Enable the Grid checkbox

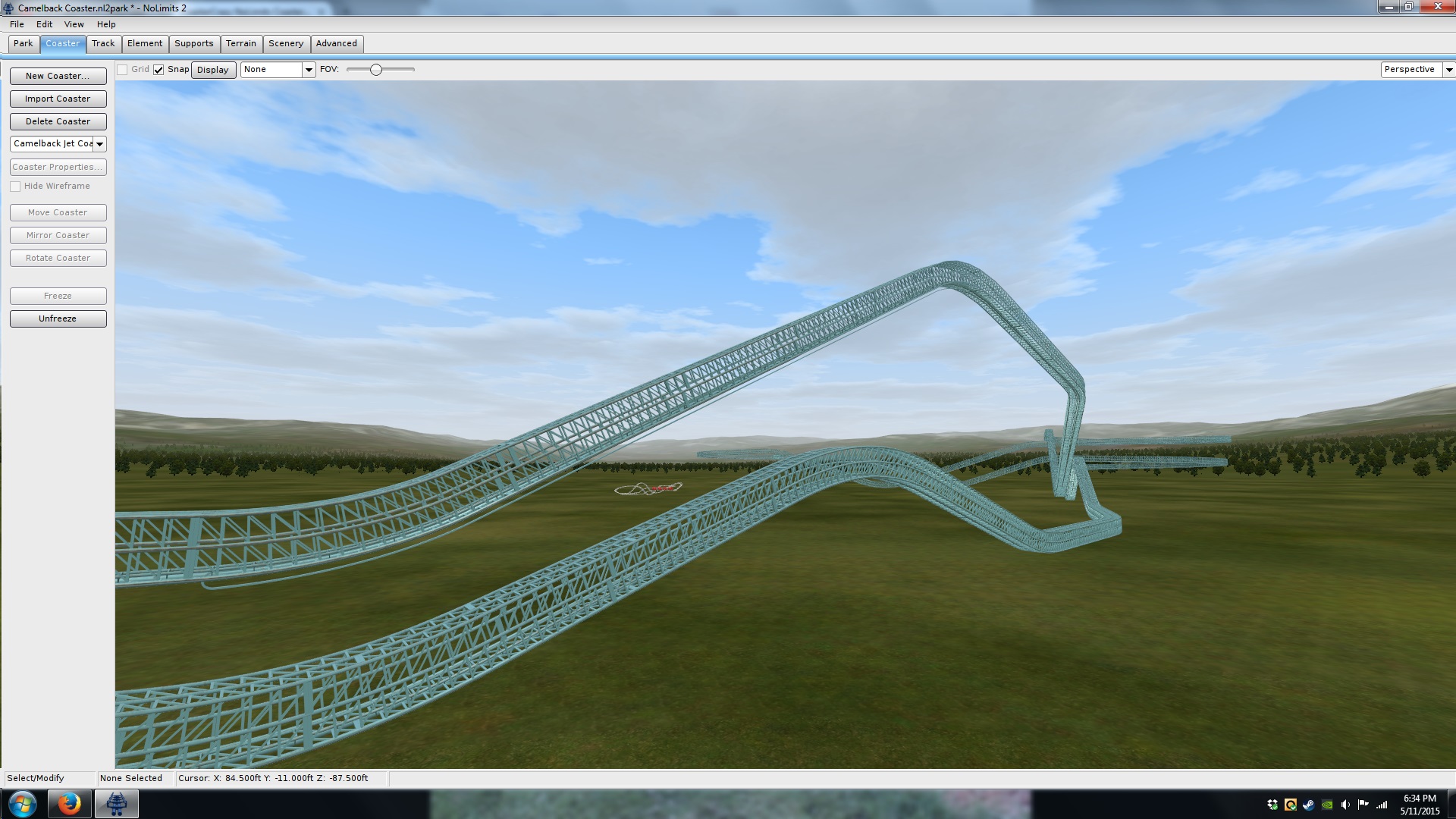(122, 70)
